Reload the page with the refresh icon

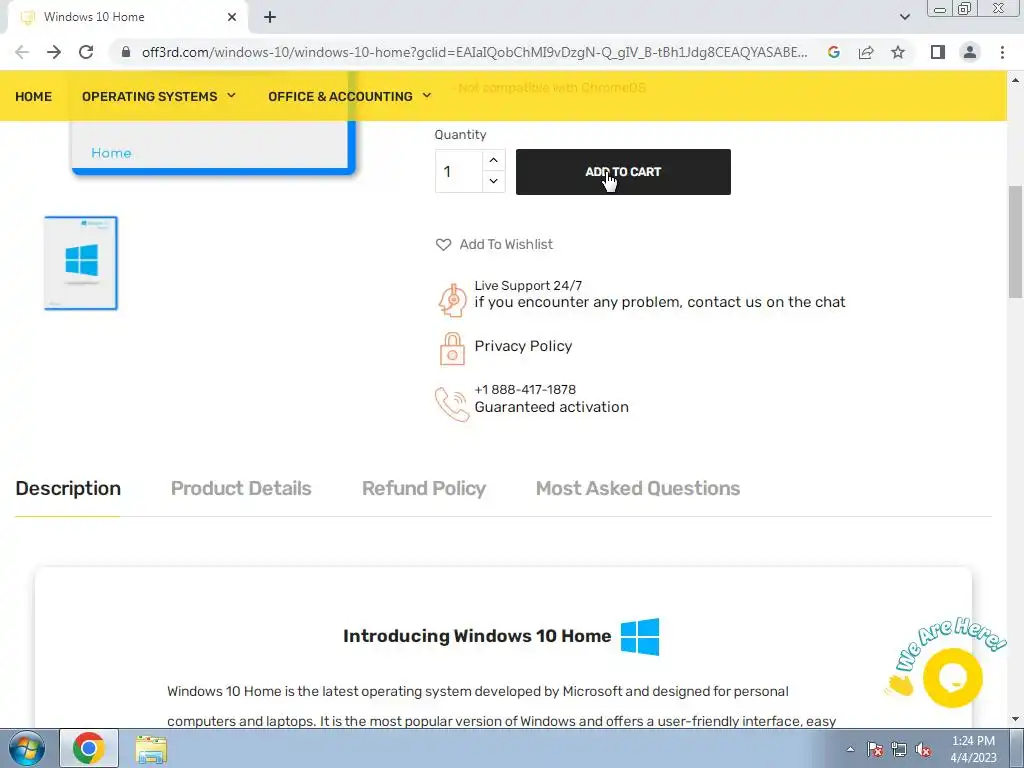[86, 52]
